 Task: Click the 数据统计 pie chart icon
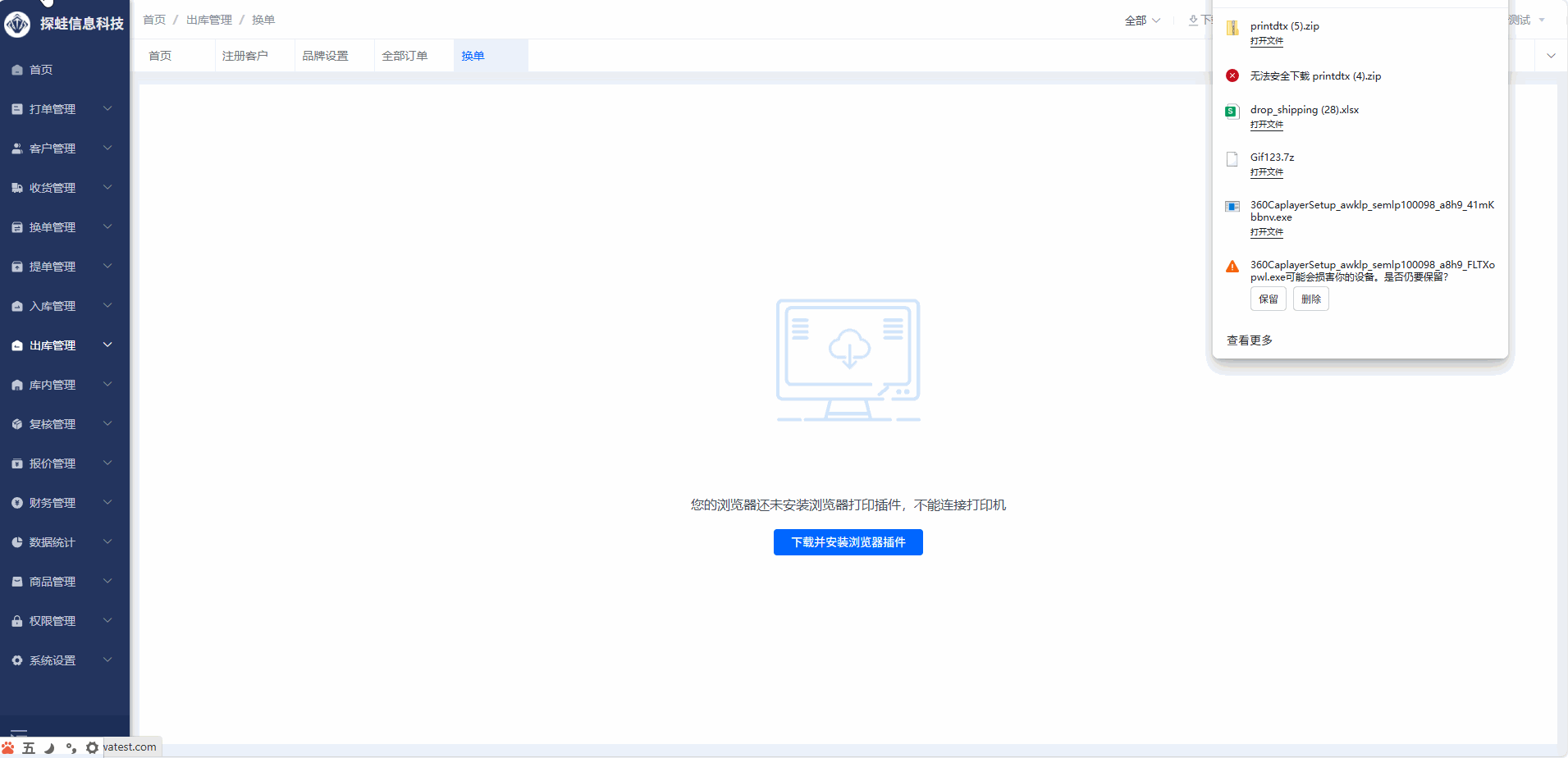tap(17, 542)
